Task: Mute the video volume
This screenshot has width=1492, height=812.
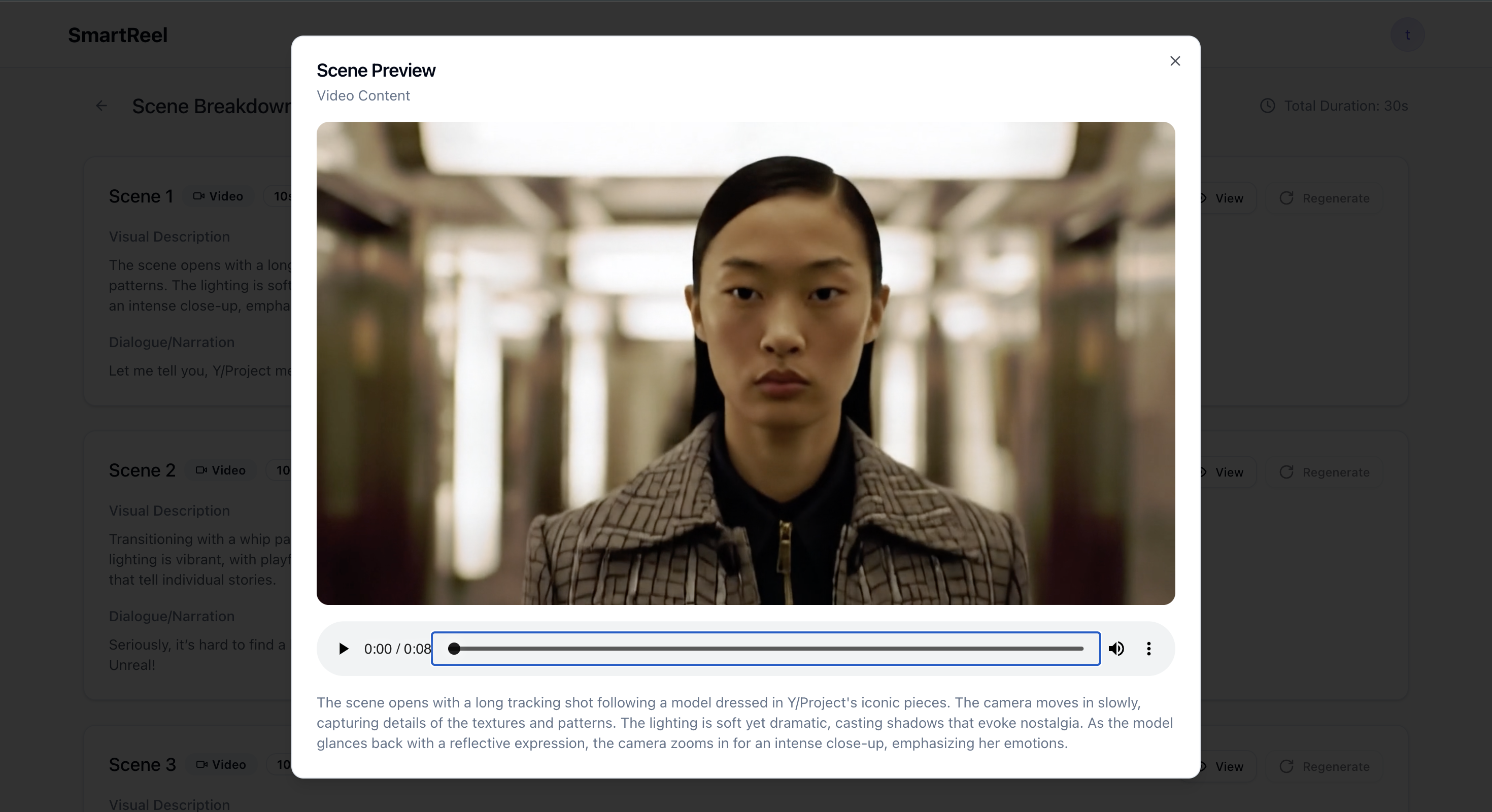Action: pyautogui.click(x=1116, y=649)
